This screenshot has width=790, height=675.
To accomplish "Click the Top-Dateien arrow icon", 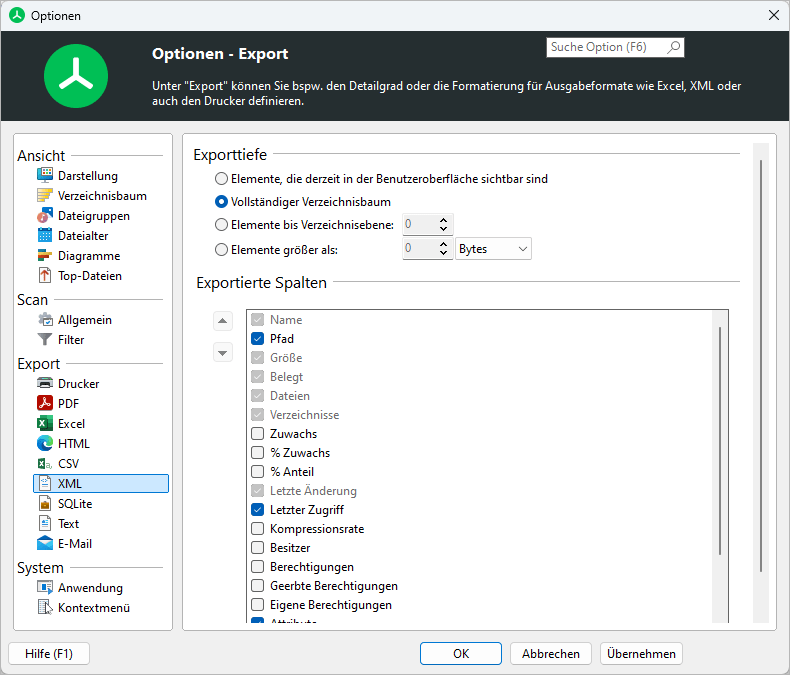I will [x=45, y=276].
